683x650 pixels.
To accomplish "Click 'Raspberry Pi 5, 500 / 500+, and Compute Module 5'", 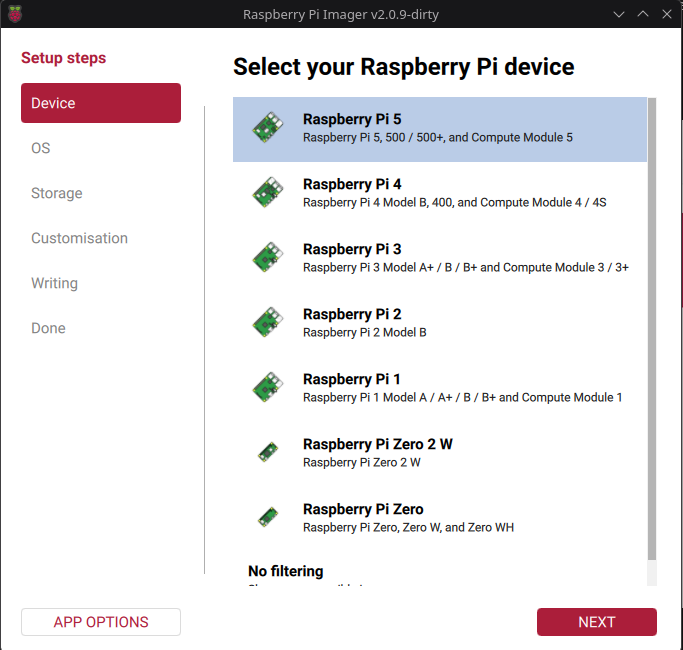I will click(438, 137).
